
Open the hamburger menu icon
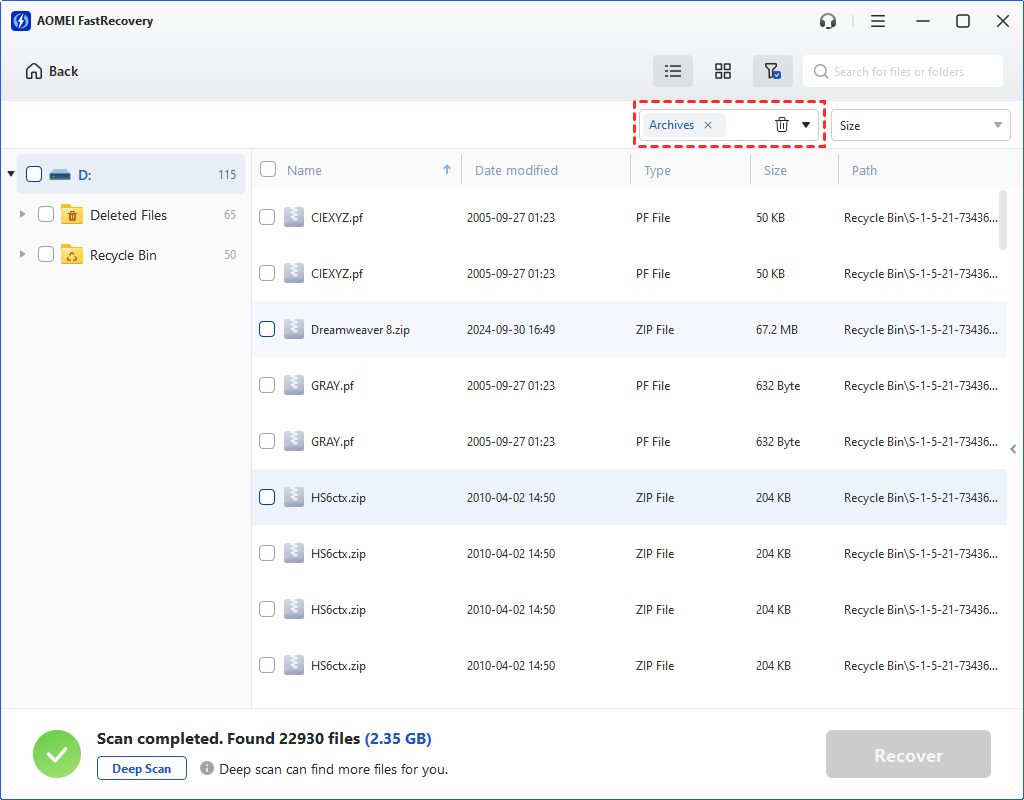(878, 21)
